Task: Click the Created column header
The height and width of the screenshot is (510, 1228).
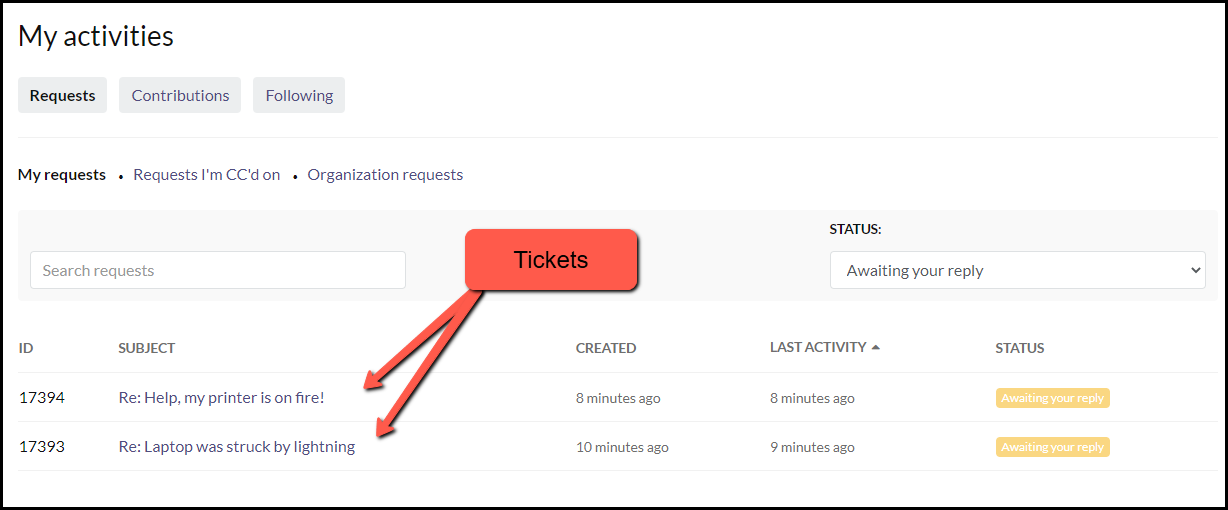Action: pos(606,348)
